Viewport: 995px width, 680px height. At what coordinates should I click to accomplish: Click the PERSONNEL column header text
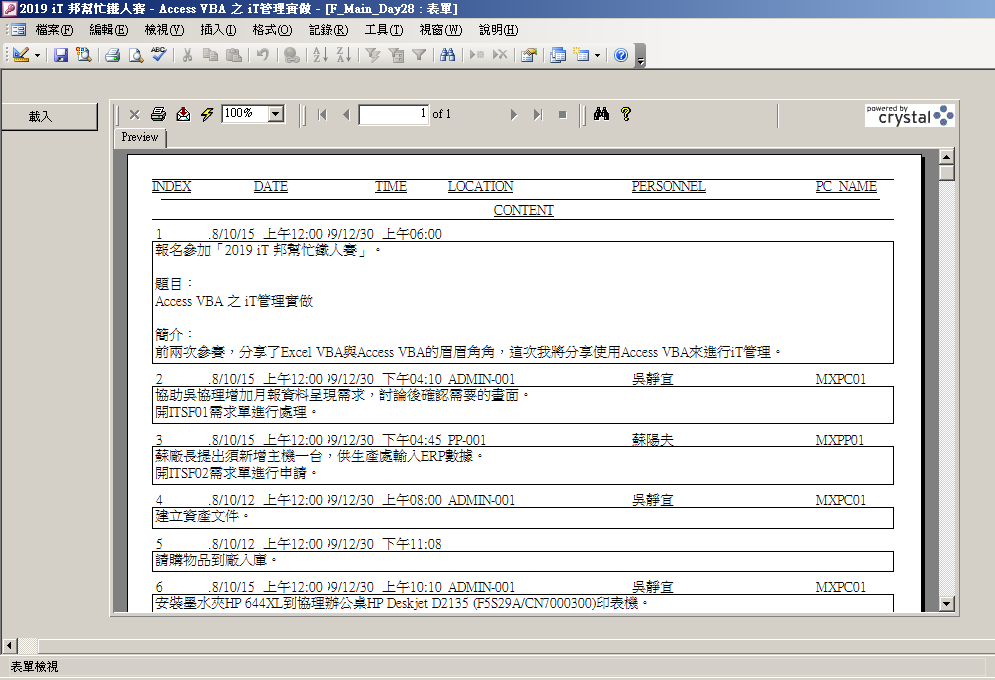668,186
